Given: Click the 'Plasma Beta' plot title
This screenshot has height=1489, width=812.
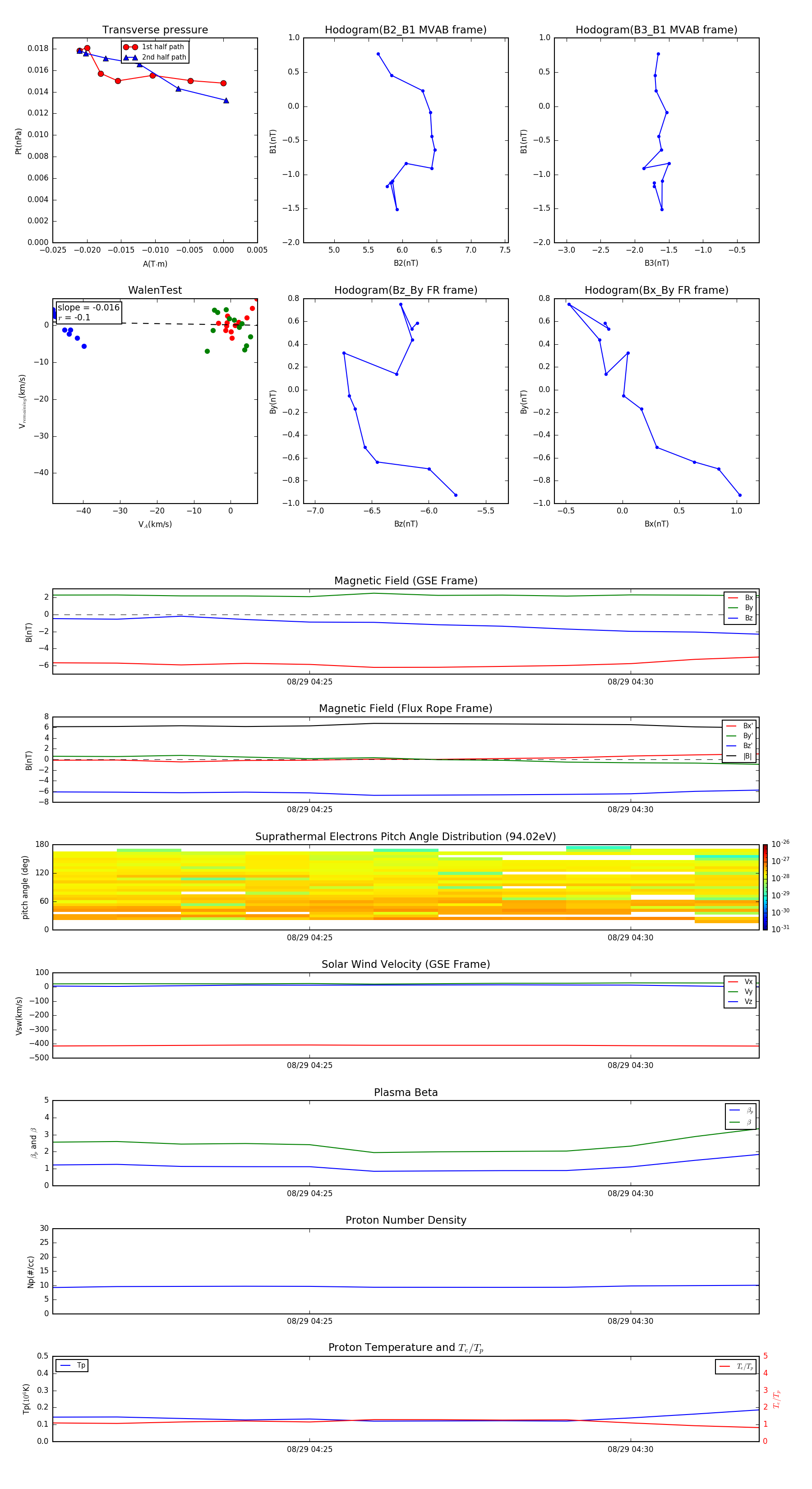Looking at the screenshot, I should [406, 1093].
